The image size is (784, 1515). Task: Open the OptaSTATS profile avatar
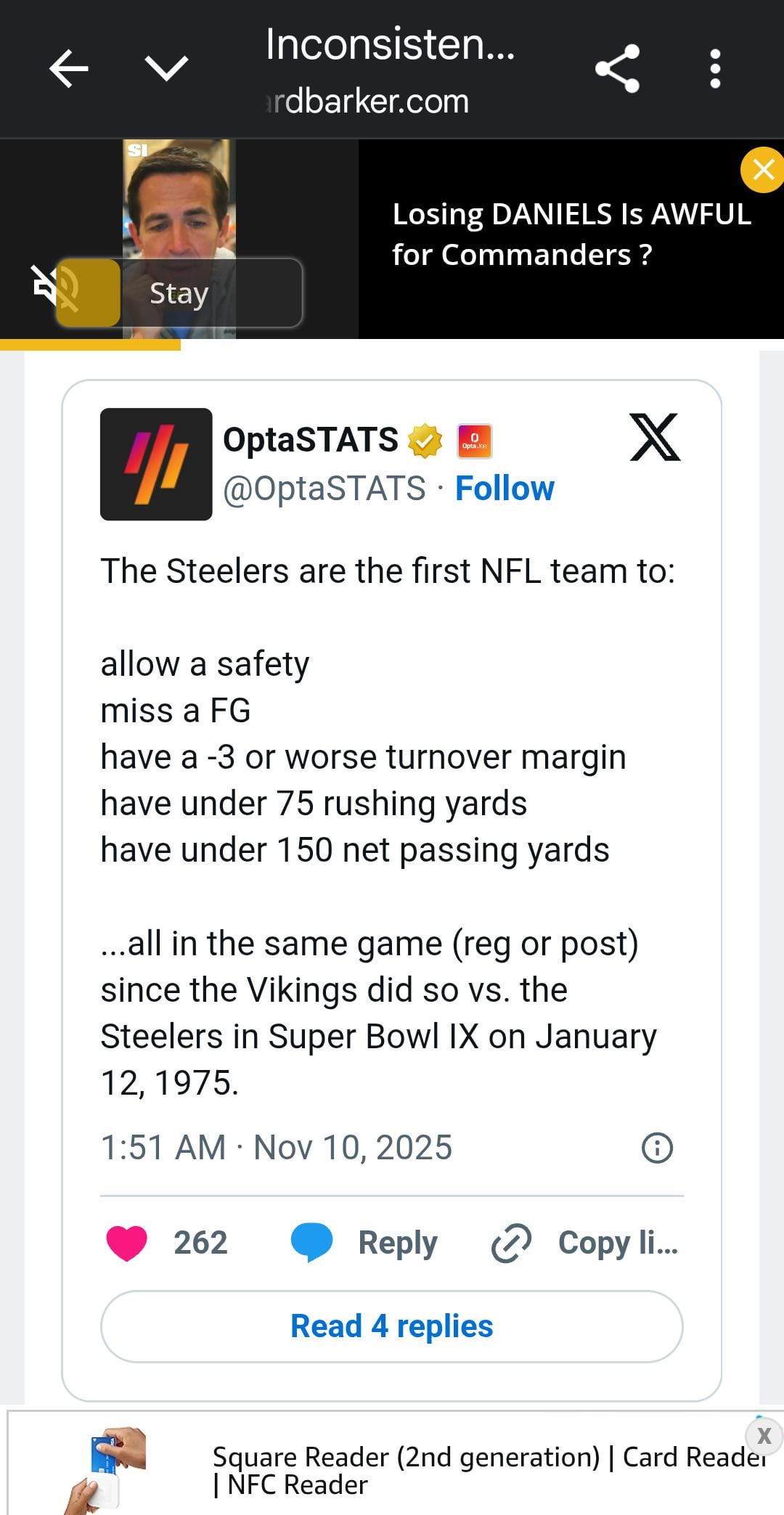point(156,464)
